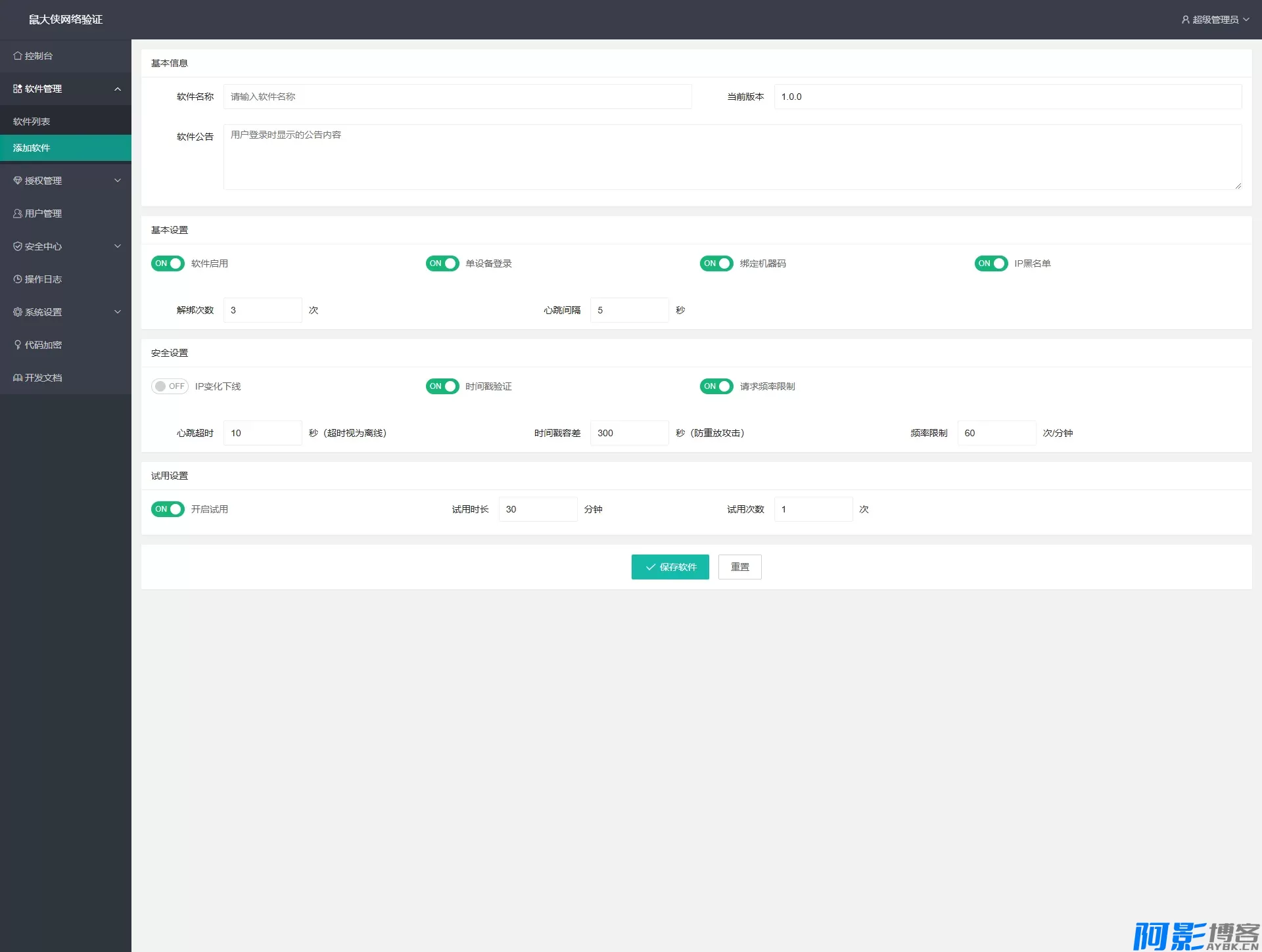Toggle the IP黑名单 switch
The image size is (1262, 952).
[991, 263]
